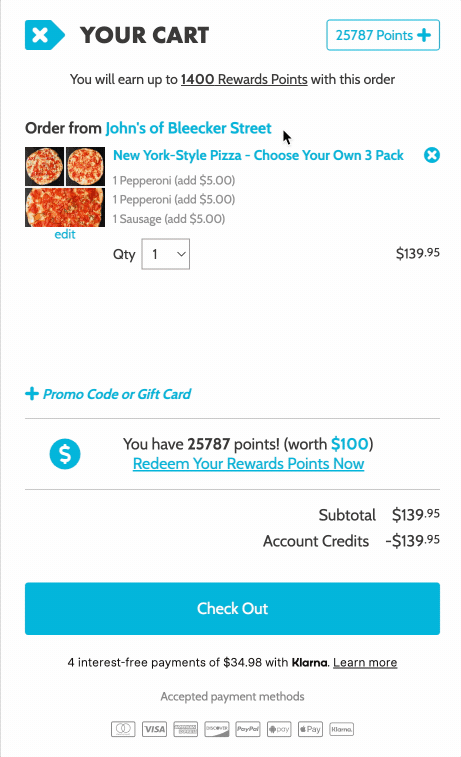461x757 pixels.
Task: Close the cart with the X arrow icon
Action: pos(44,35)
